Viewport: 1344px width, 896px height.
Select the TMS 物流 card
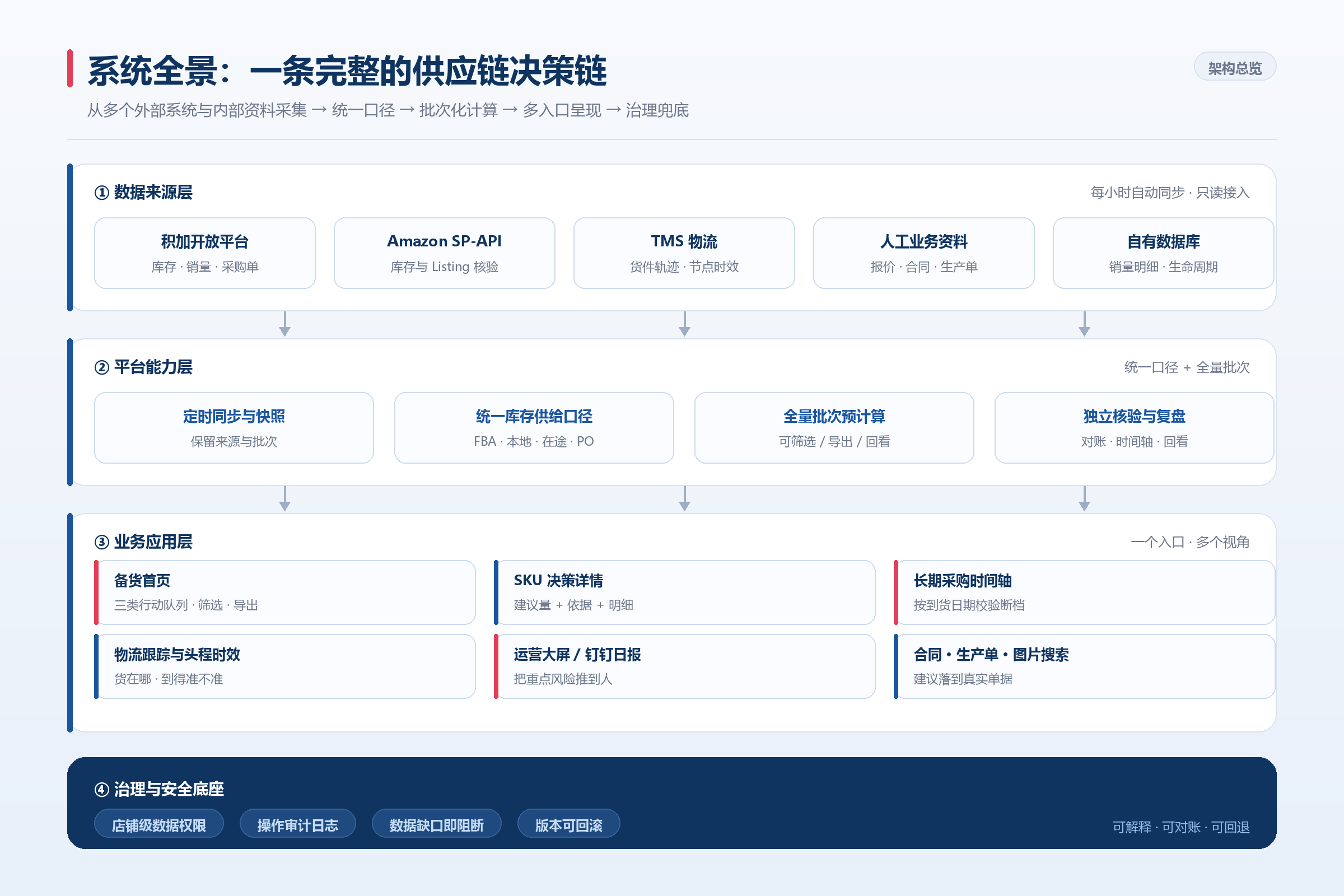tap(684, 253)
